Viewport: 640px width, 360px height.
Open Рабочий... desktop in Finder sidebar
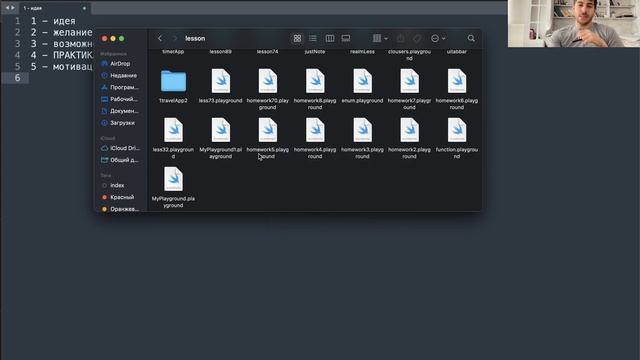click(120, 99)
